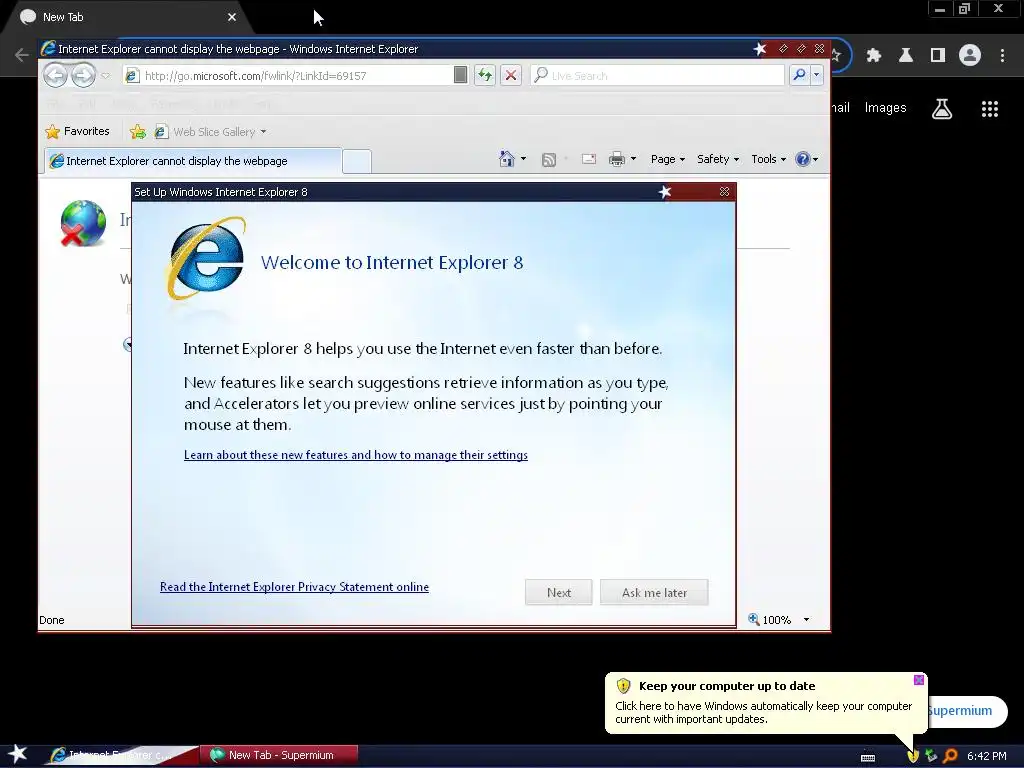Click the yellow security shield tray icon
1024x768 pixels.
point(913,756)
